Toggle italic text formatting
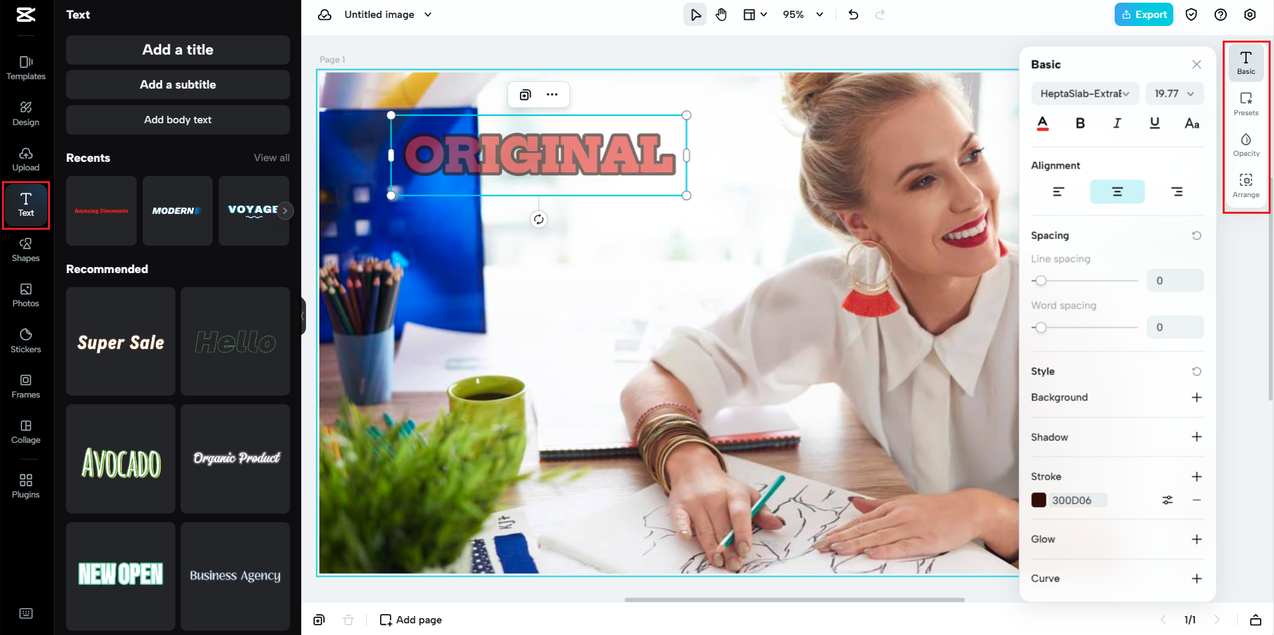 pyautogui.click(x=1117, y=123)
